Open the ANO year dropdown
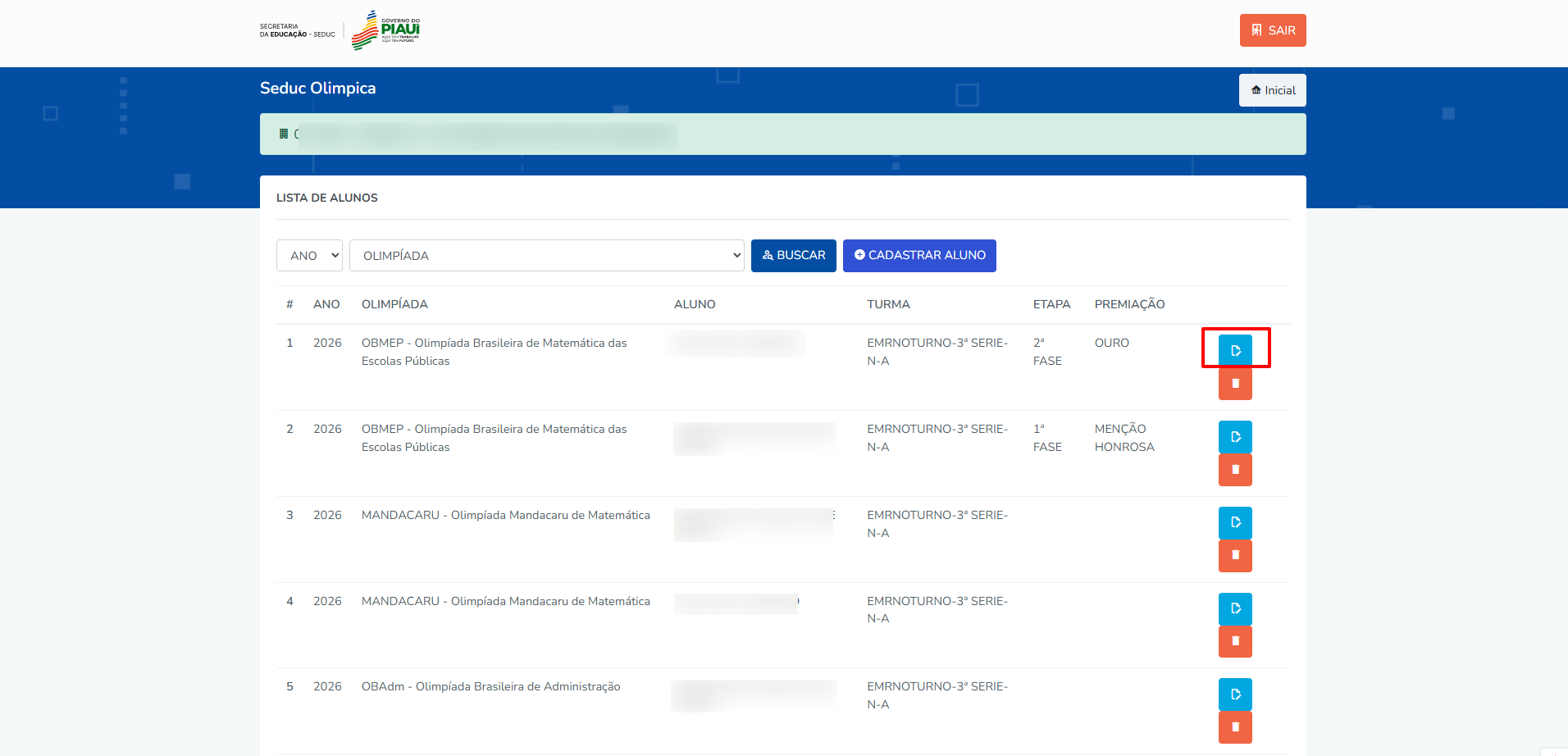 (x=309, y=256)
